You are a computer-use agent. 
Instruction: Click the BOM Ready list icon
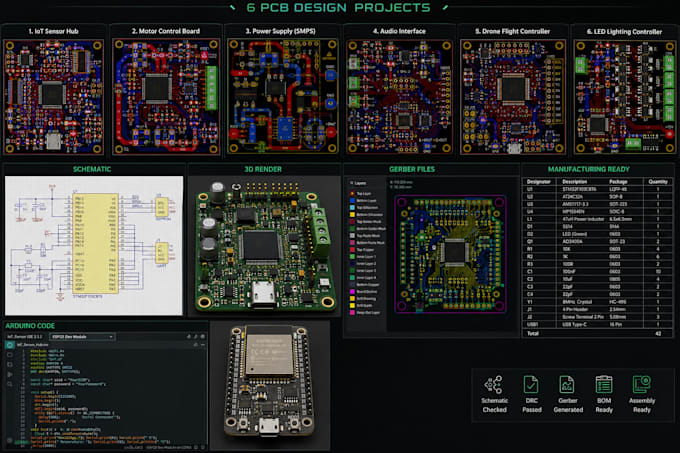pos(604,385)
